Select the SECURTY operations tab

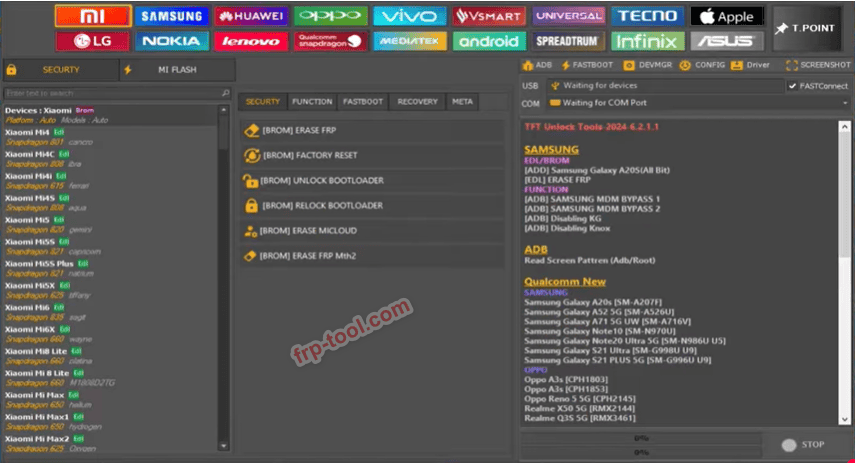pos(262,102)
